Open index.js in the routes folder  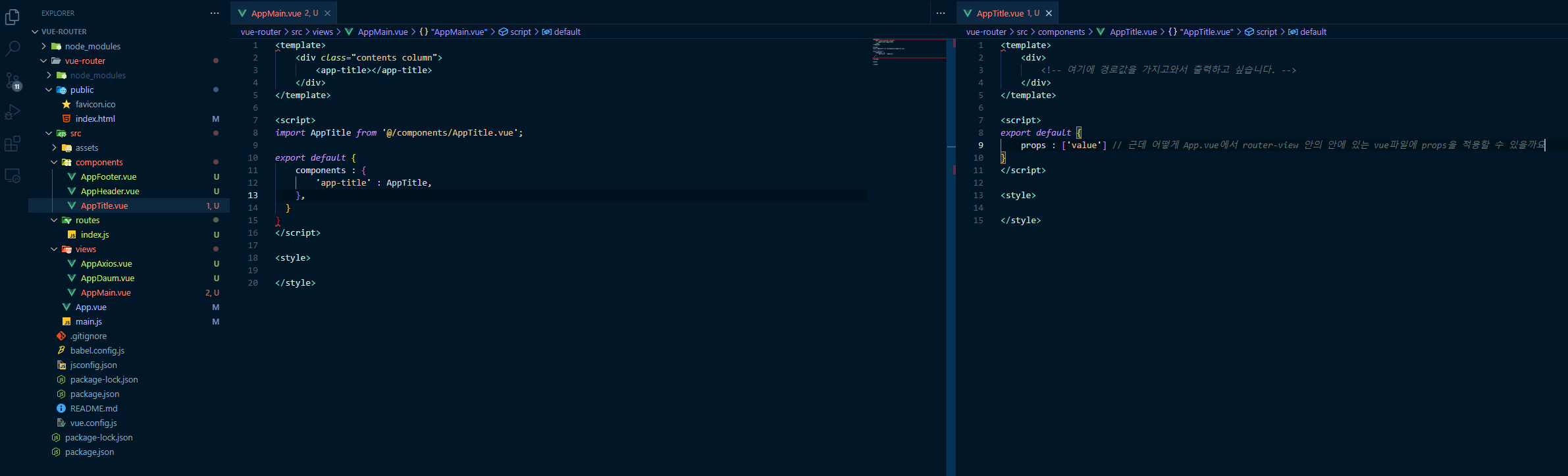(129, 234)
